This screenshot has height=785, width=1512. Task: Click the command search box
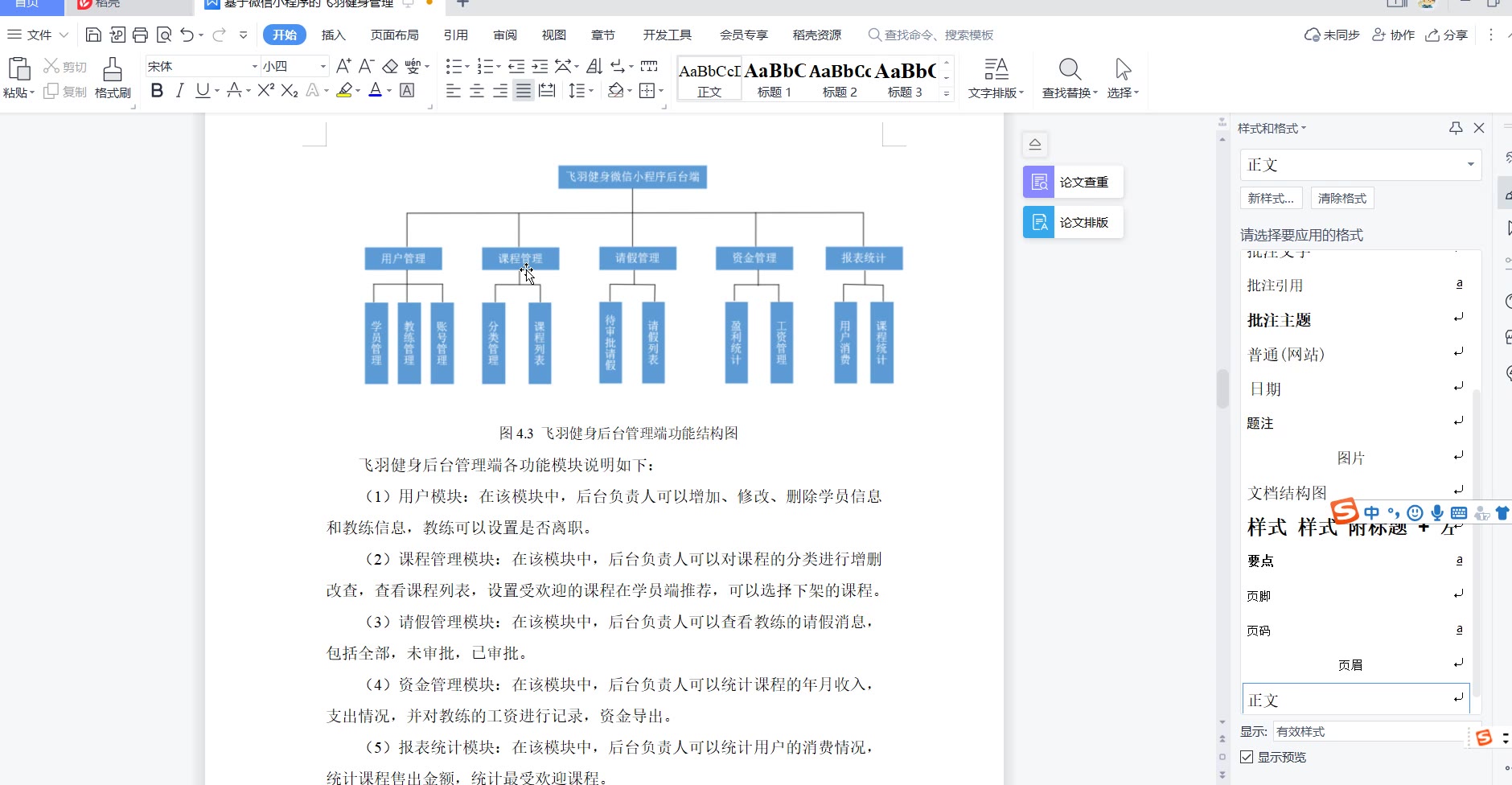931,35
